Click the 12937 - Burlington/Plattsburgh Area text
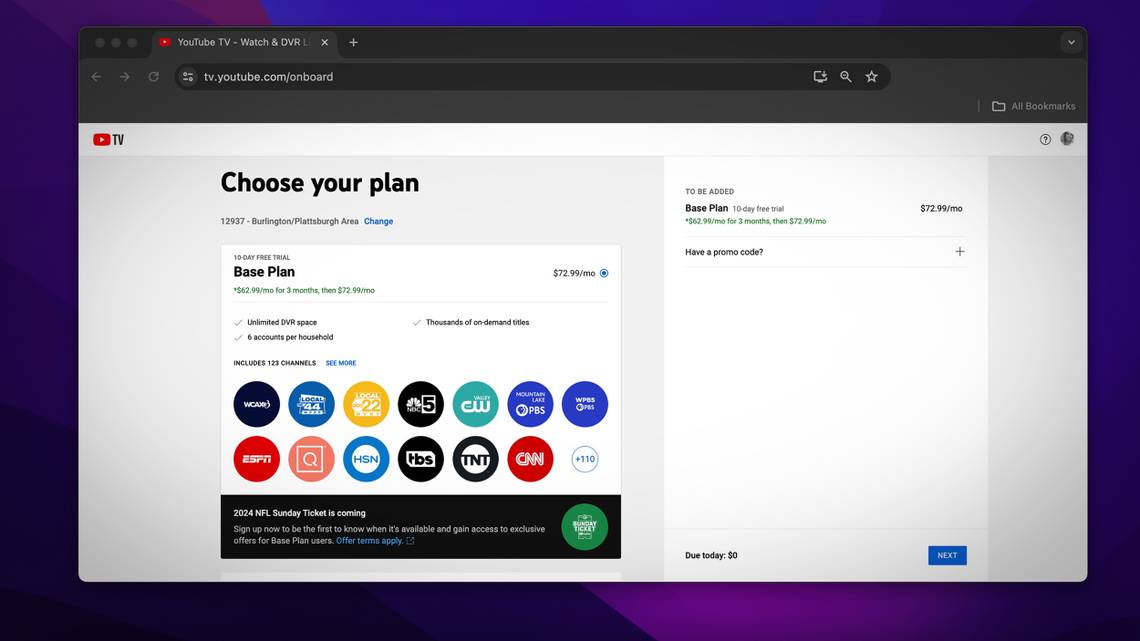 [x=289, y=221]
